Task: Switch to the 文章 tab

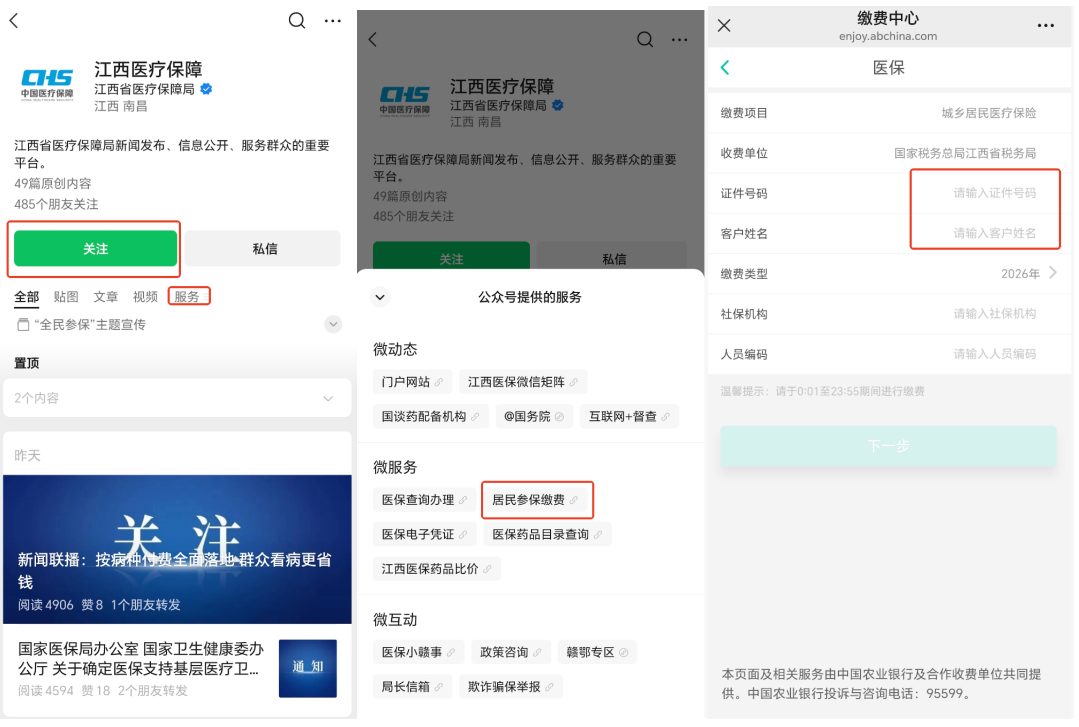Action: tap(106, 297)
